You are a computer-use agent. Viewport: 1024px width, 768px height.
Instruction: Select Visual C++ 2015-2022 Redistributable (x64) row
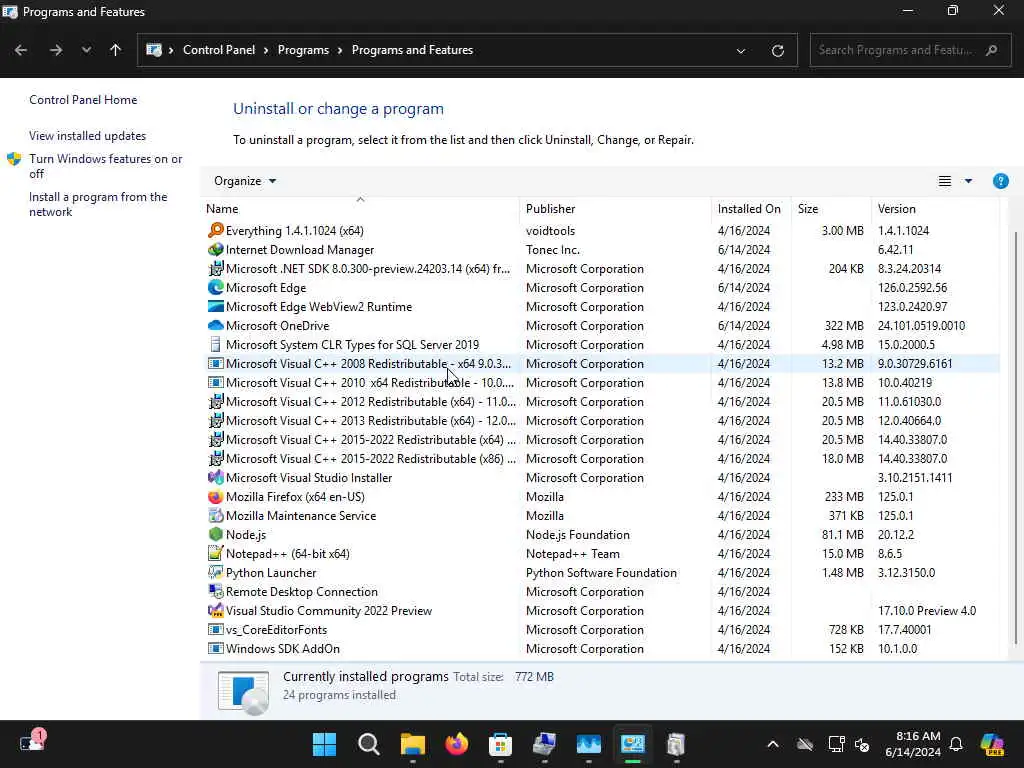point(602,439)
